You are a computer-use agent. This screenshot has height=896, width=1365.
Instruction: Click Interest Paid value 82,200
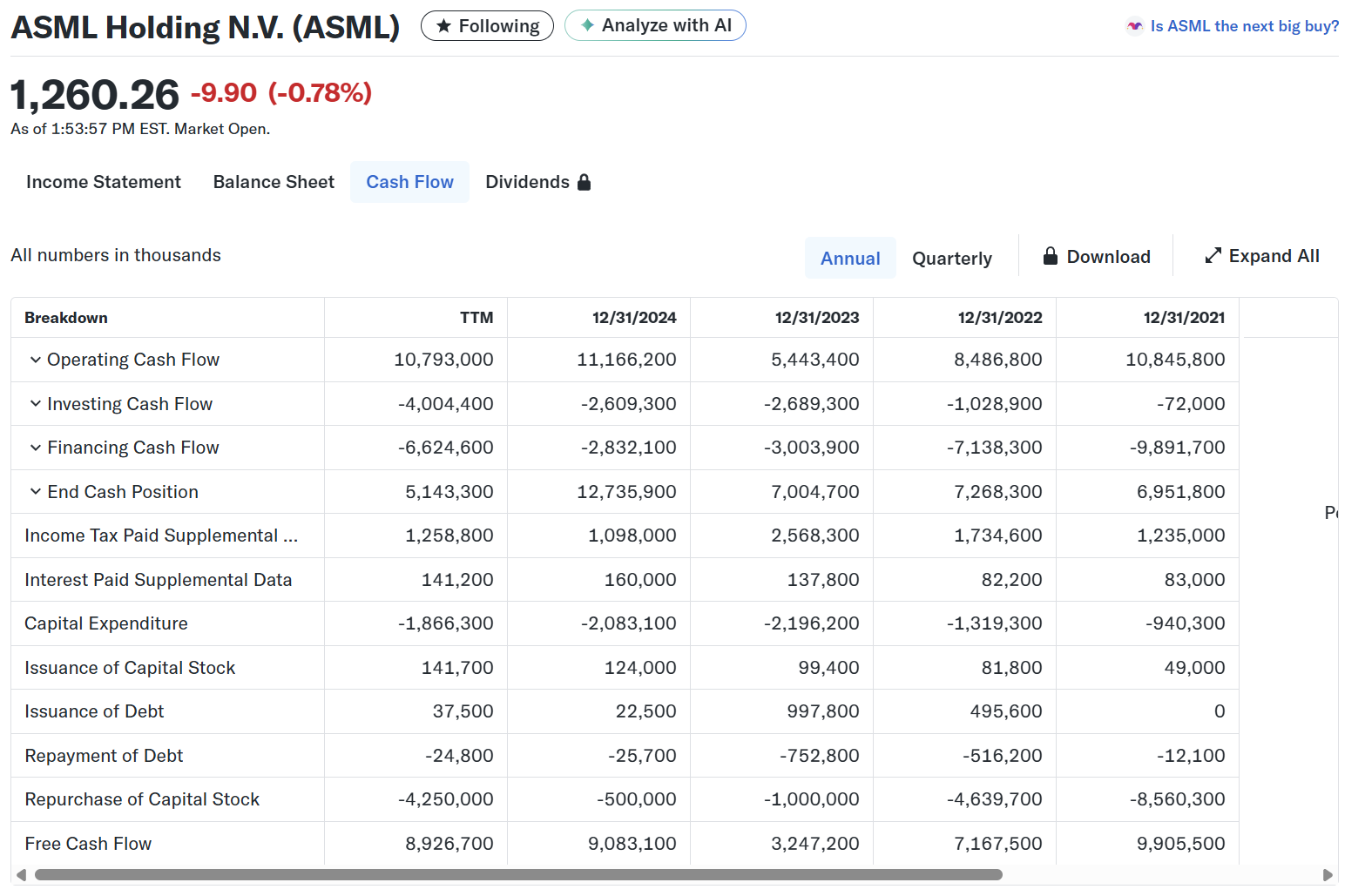tap(1011, 580)
